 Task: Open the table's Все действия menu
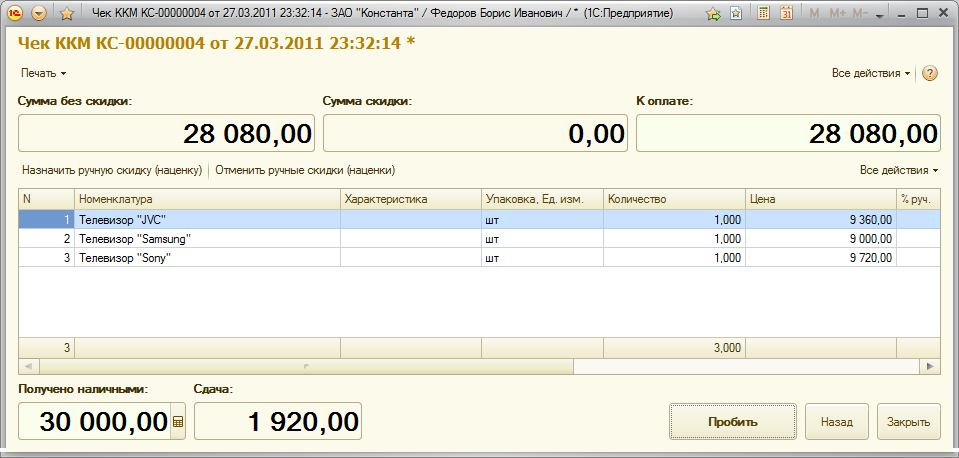[899, 171]
